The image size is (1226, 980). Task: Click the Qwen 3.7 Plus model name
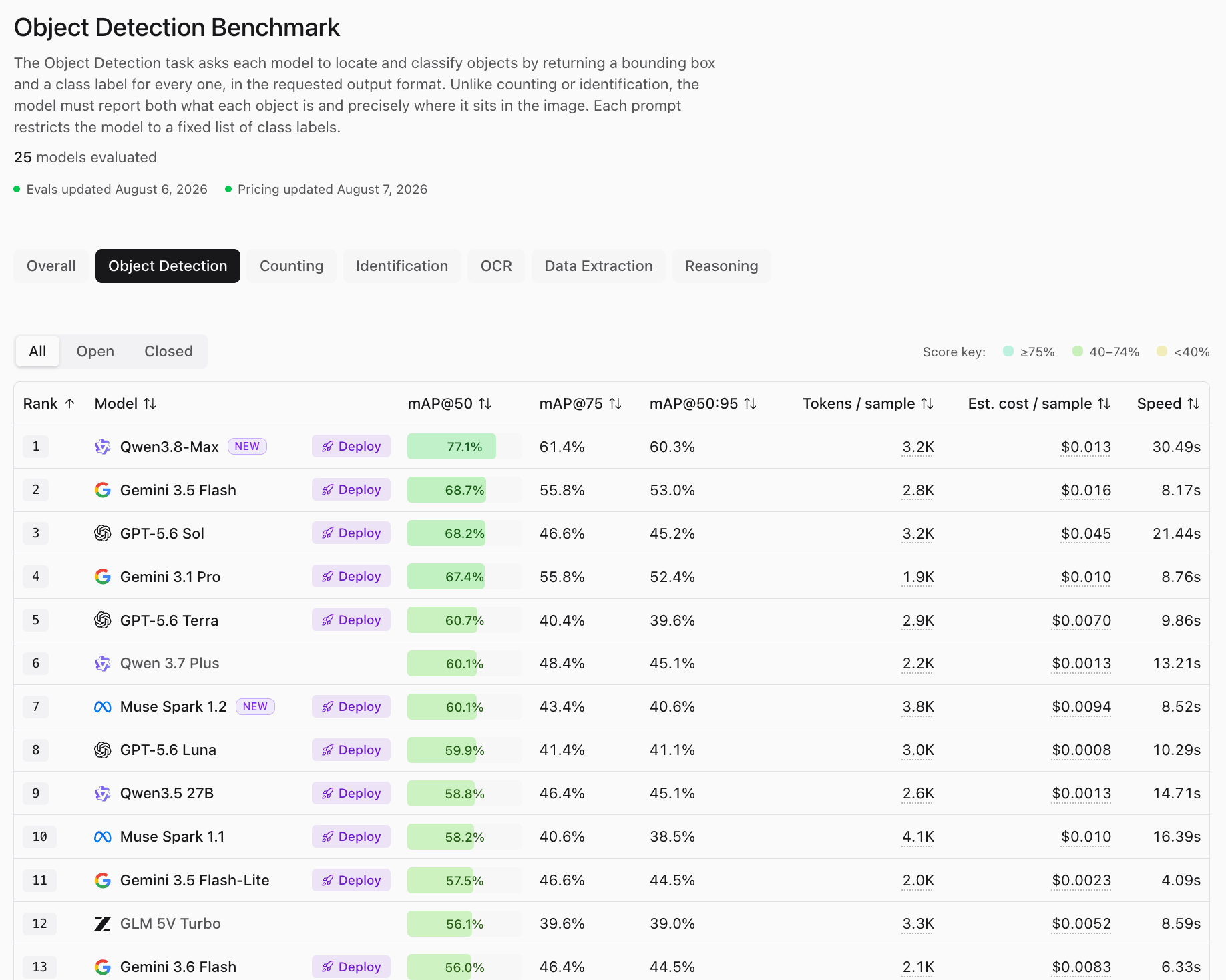(x=170, y=664)
